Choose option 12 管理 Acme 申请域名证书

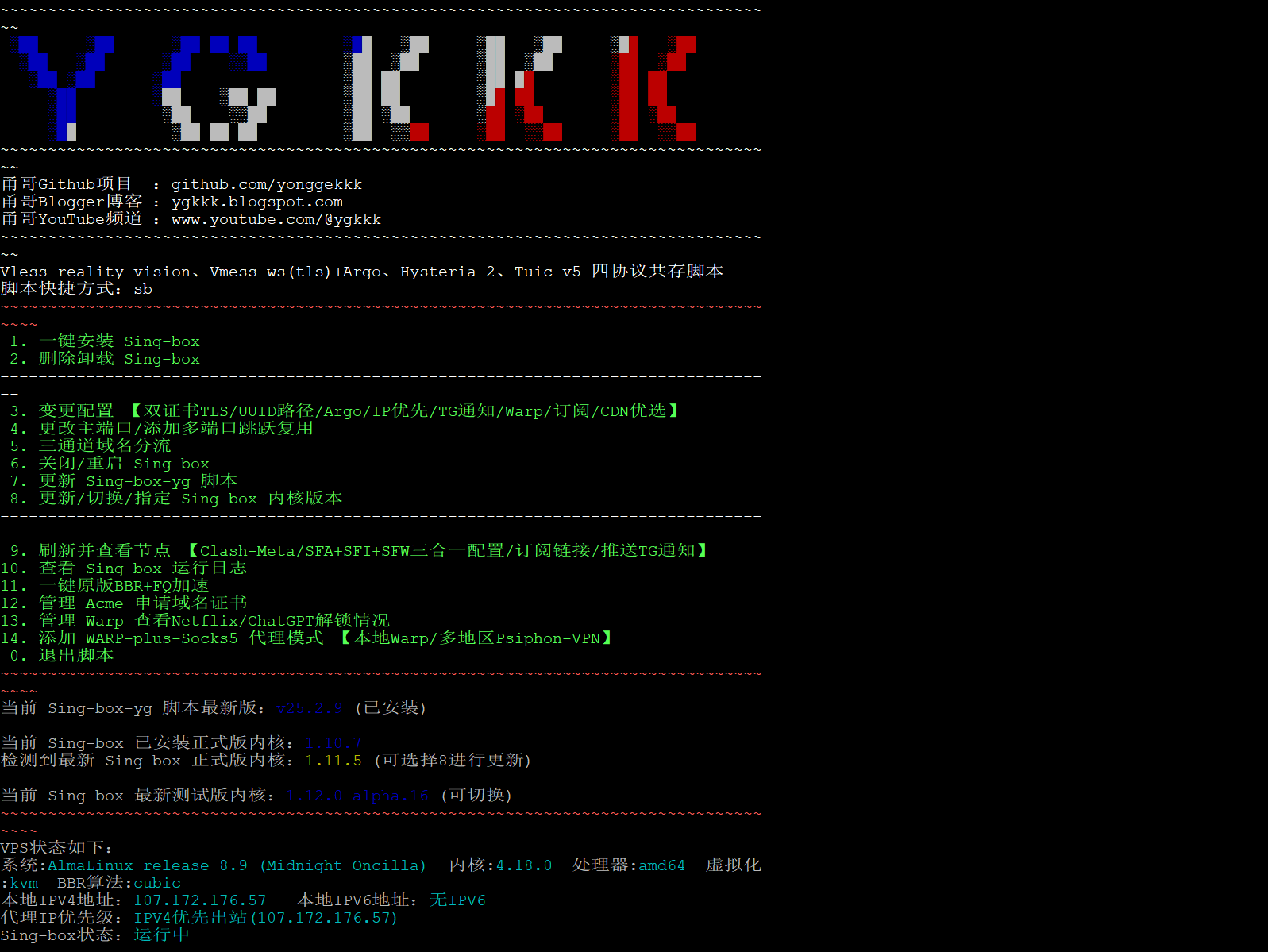click(x=142, y=603)
